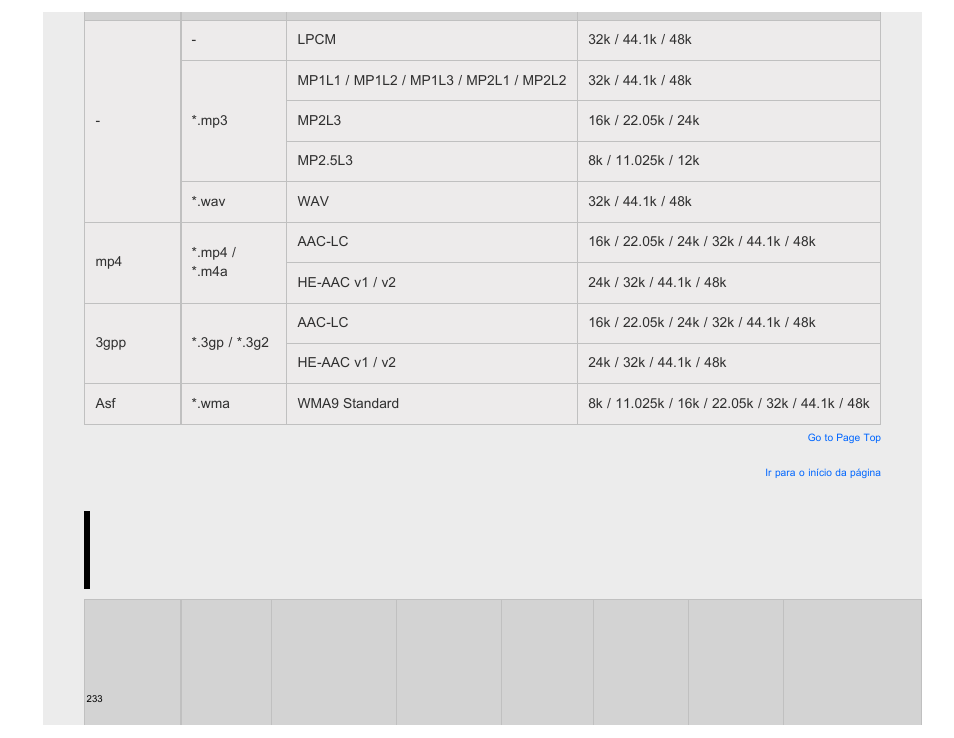
Task: Select the *.mp4 / *.m4a extension cell
Action: point(234,263)
